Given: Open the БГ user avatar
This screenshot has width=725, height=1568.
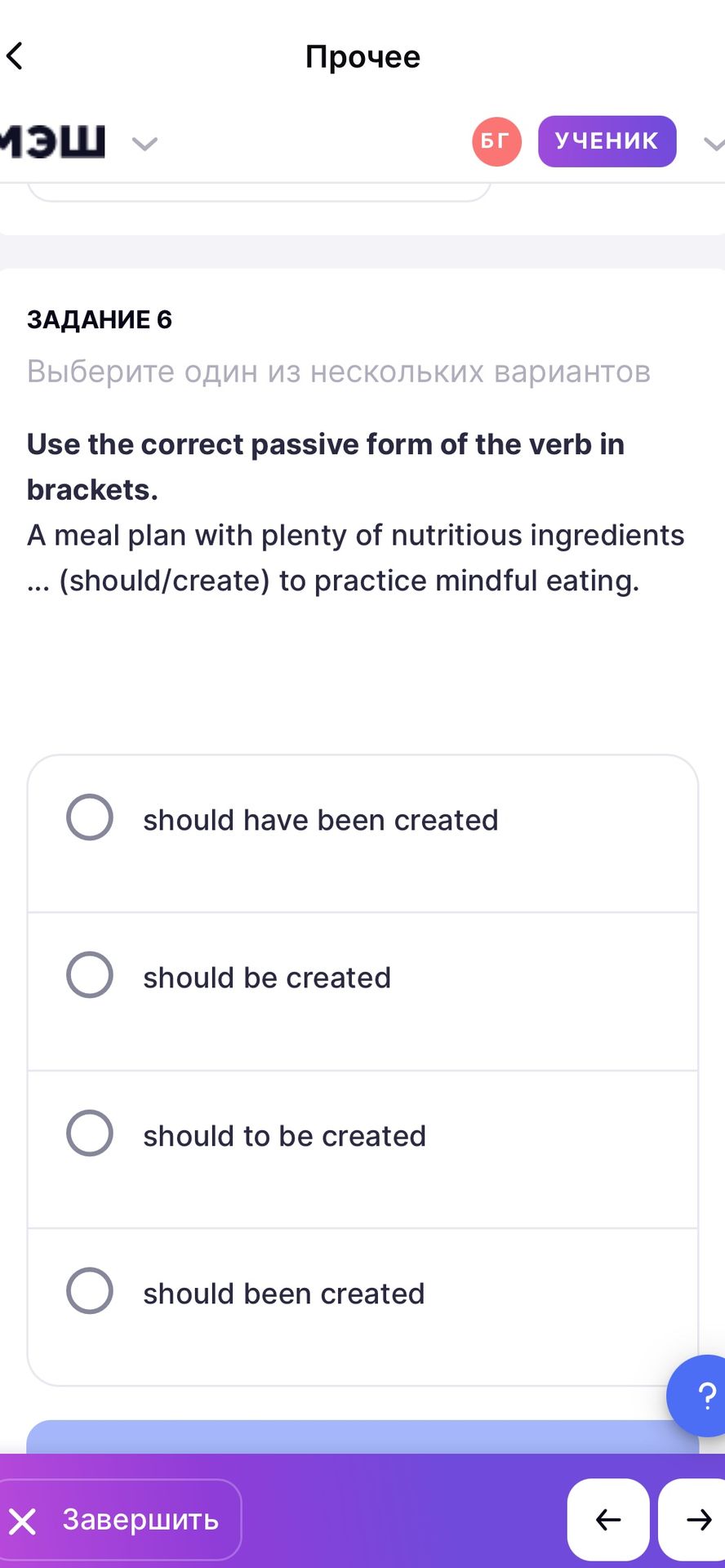Looking at the screenshot, I should click(x=496, y=141).
